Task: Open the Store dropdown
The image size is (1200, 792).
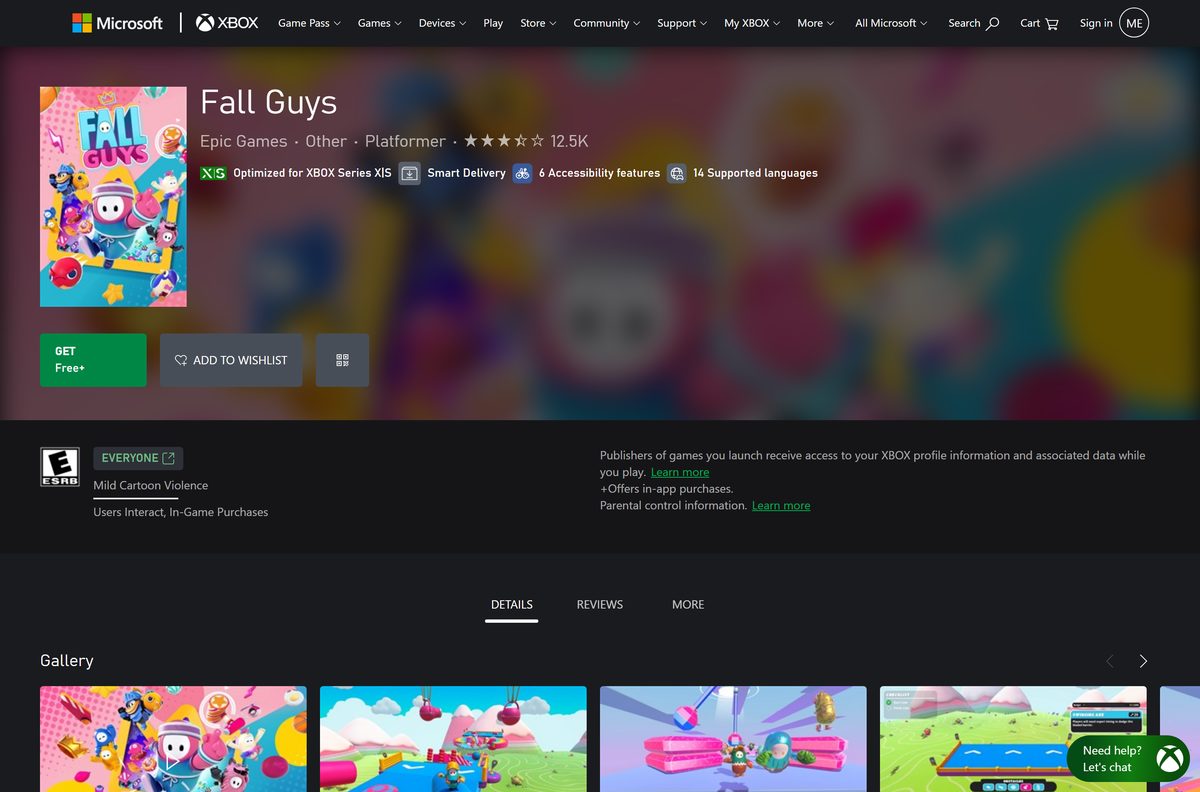Action: click(x=539, y=23)
